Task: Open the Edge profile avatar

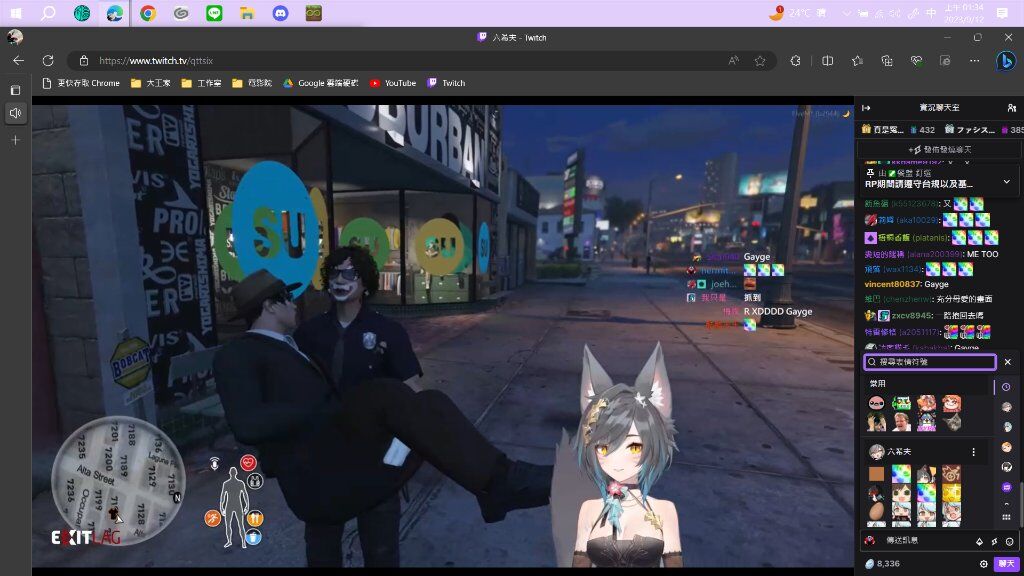Action: coord(14,37)
